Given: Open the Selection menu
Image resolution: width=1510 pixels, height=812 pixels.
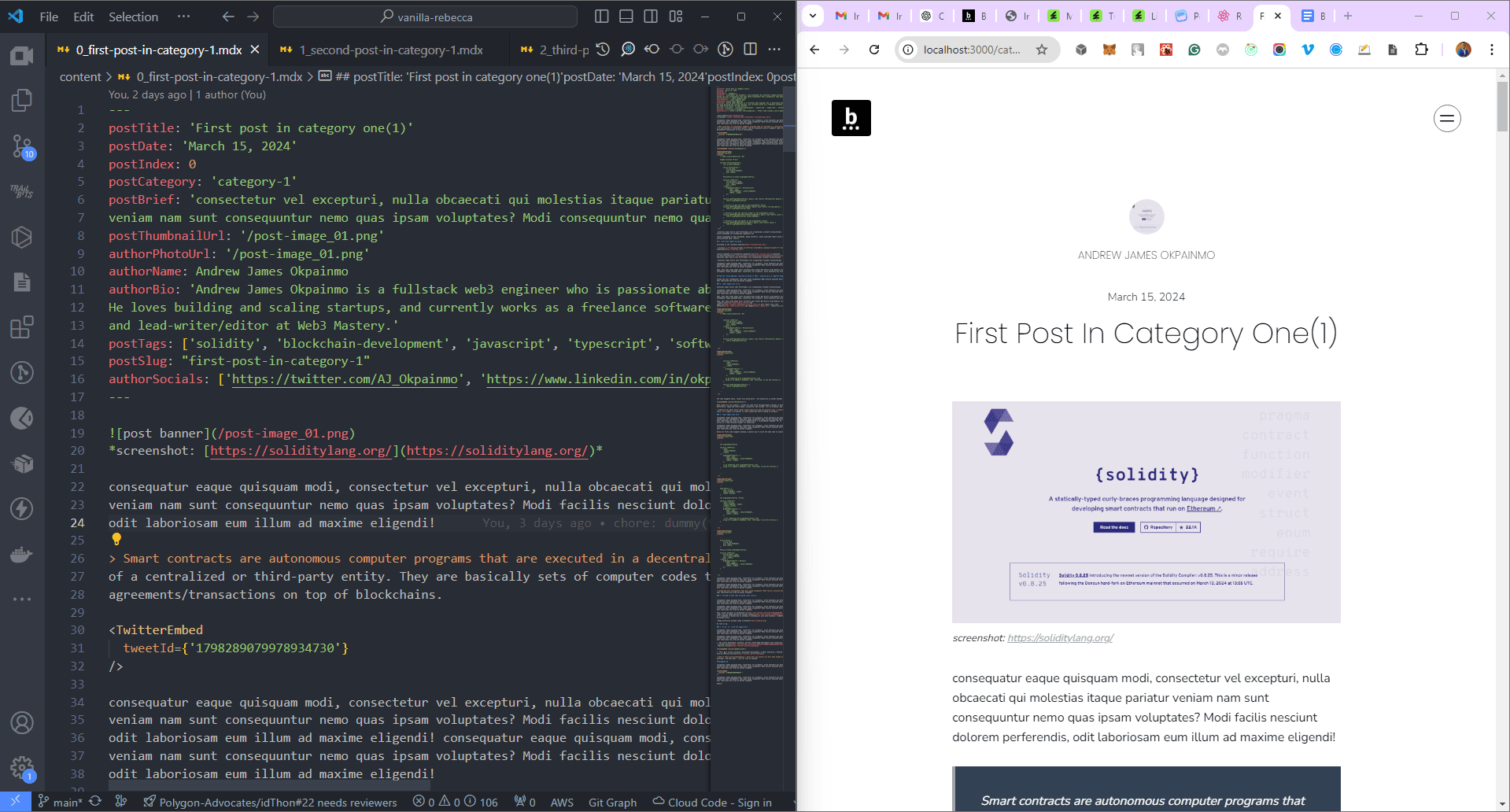Looking at the screenshot, I should click(133, 17).
